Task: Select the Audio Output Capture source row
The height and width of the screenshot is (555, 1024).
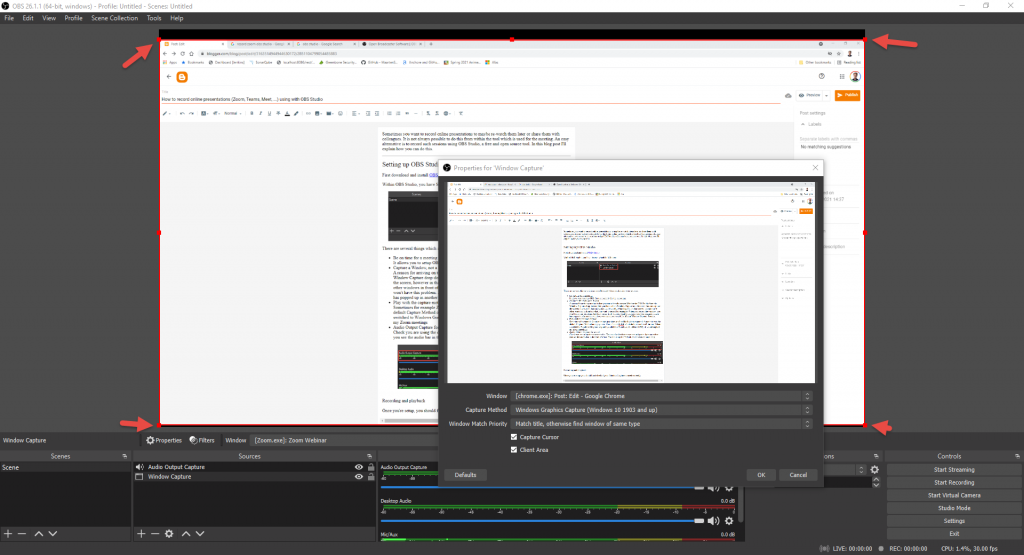Action: 254,467
